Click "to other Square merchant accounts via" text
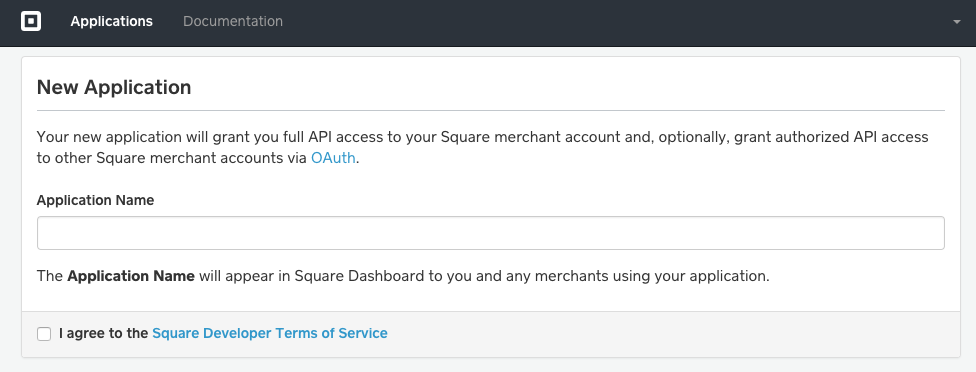Viewport: 976px width, 372px height. click(172, 158)
